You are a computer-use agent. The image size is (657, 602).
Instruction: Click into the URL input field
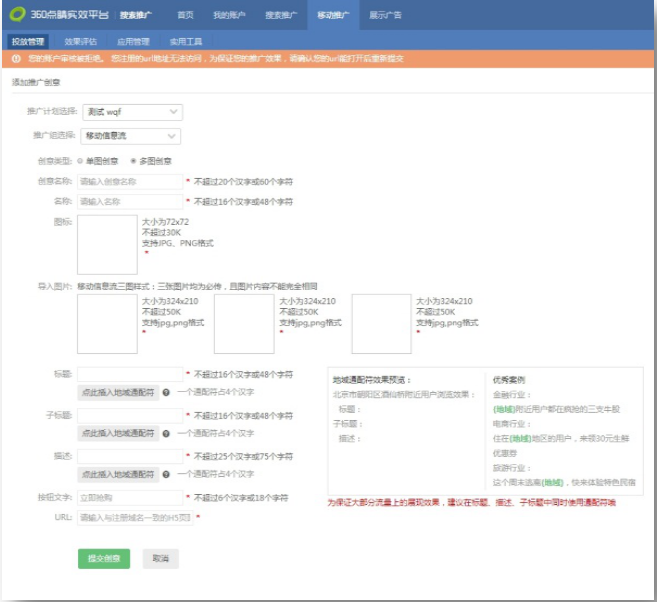(x=135, y=517)
